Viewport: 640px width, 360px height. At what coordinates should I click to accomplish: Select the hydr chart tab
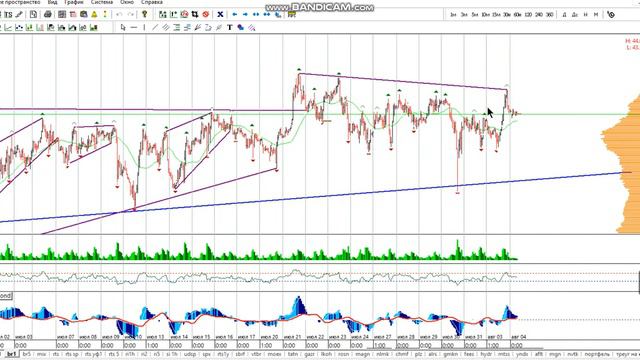tap(486, 354)
